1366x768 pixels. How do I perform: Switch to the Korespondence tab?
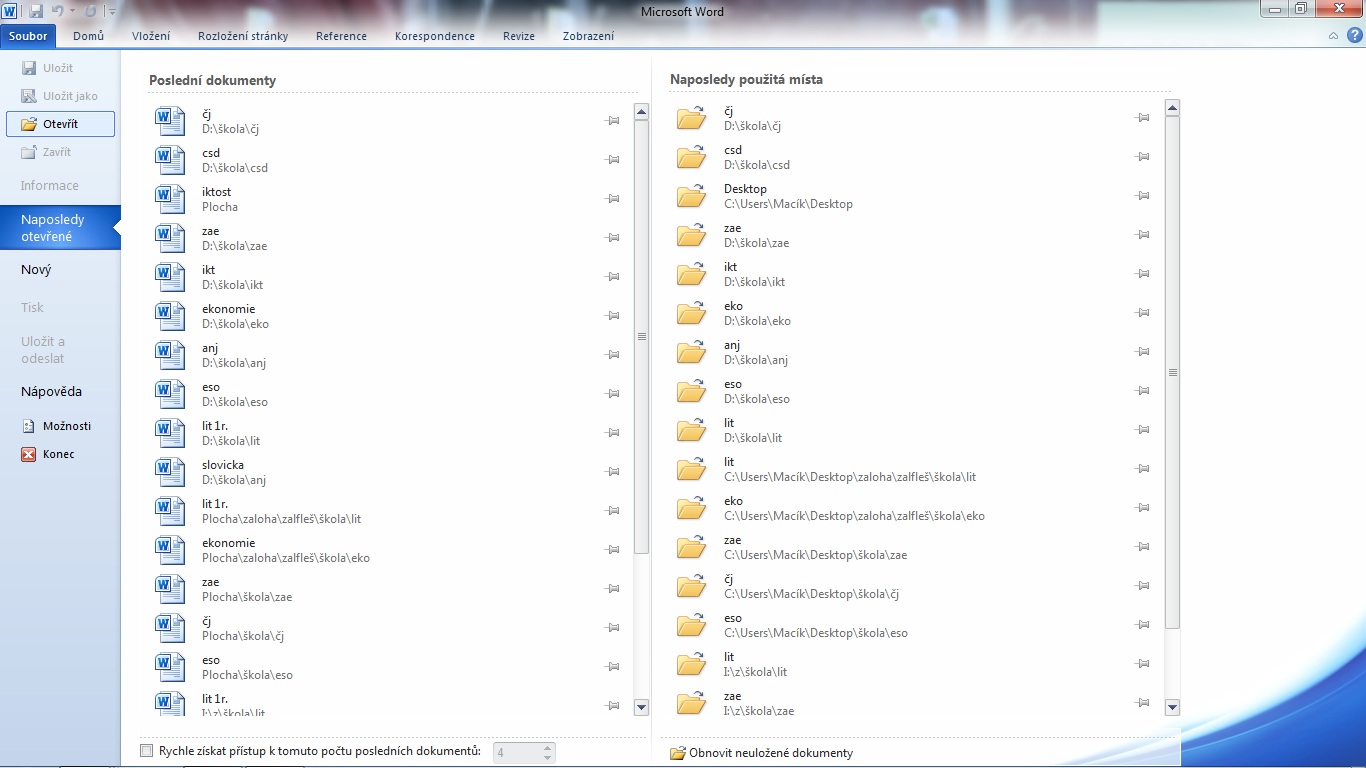click(x=435, y=36)
